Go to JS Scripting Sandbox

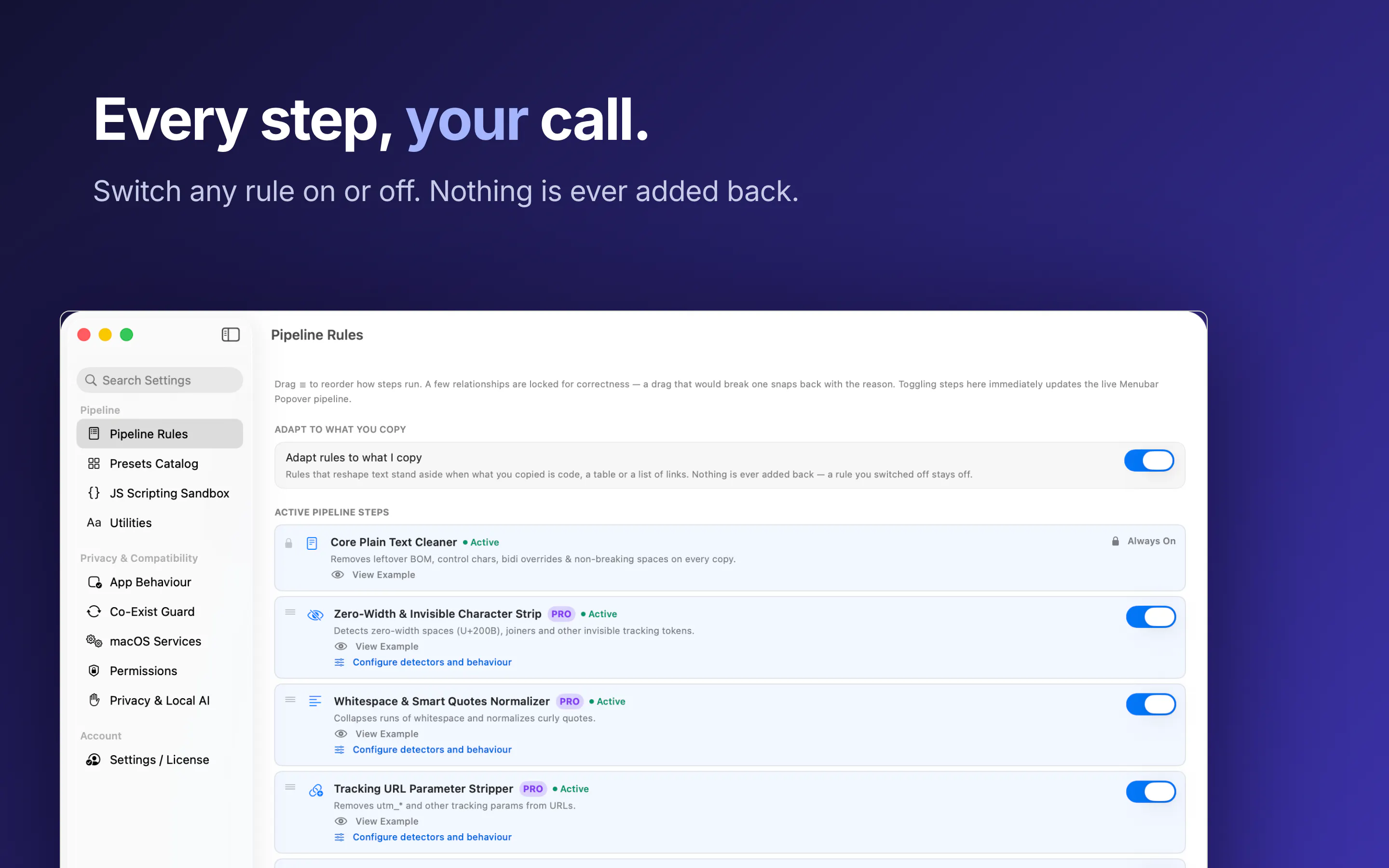(160, 492)
